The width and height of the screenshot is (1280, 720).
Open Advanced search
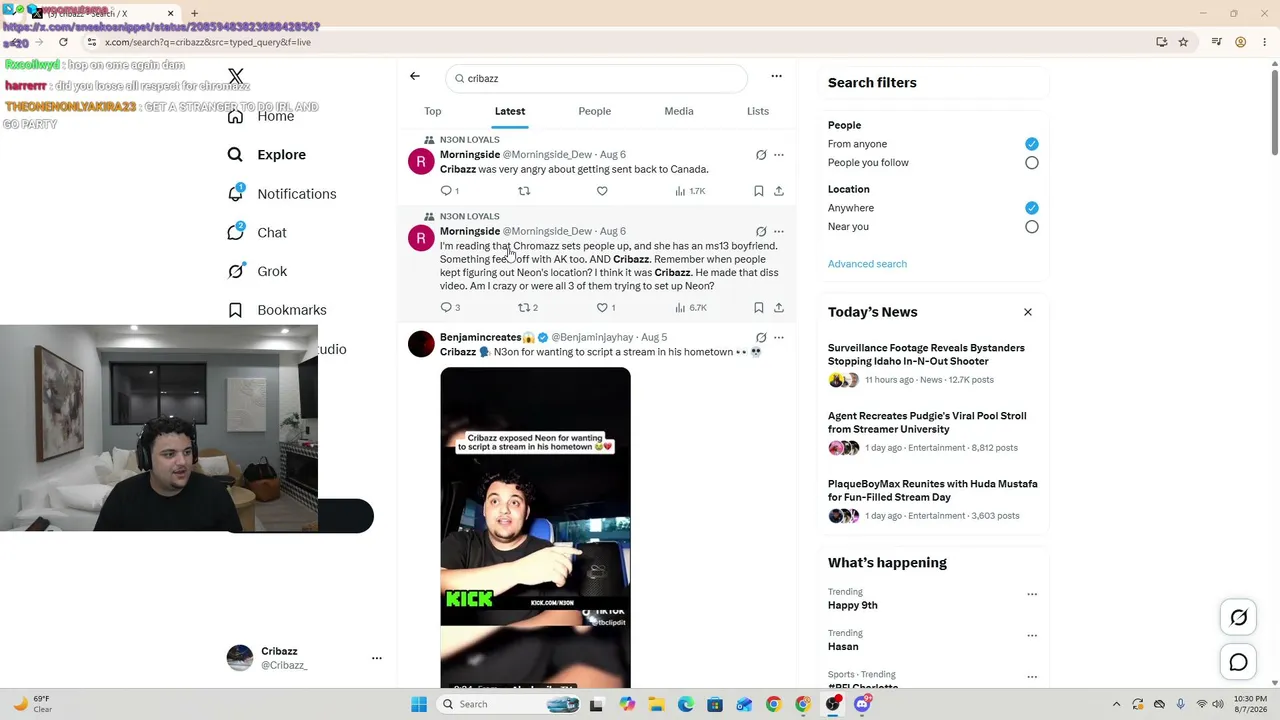coord(867,264)
